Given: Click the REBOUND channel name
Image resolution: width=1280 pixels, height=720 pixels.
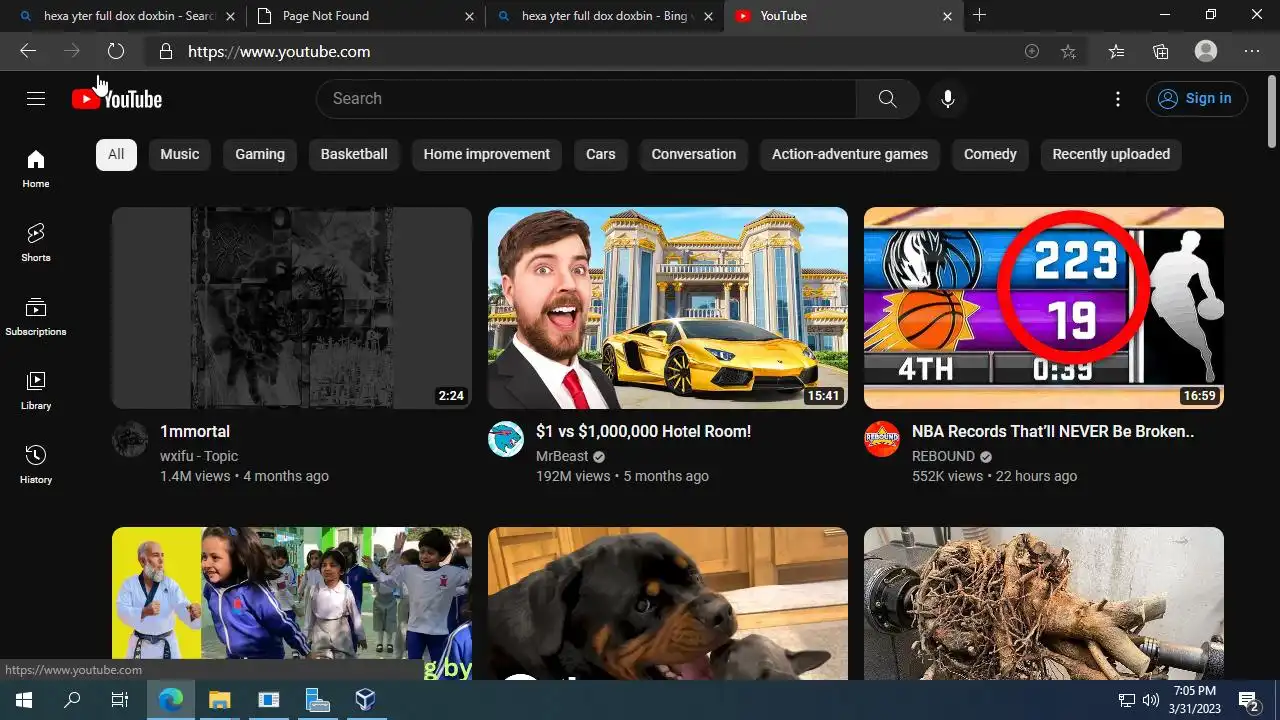Looking at the screenshot, I should (943, 456).
